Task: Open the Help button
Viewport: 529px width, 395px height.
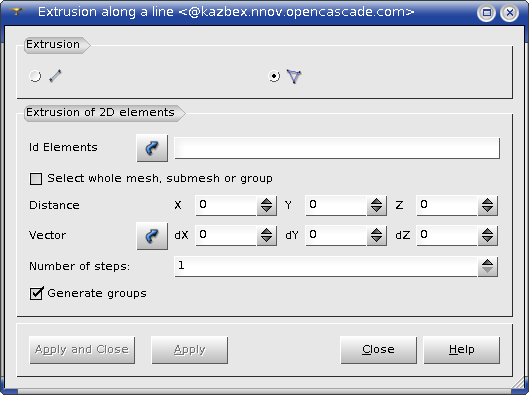Action: (462, 350)
